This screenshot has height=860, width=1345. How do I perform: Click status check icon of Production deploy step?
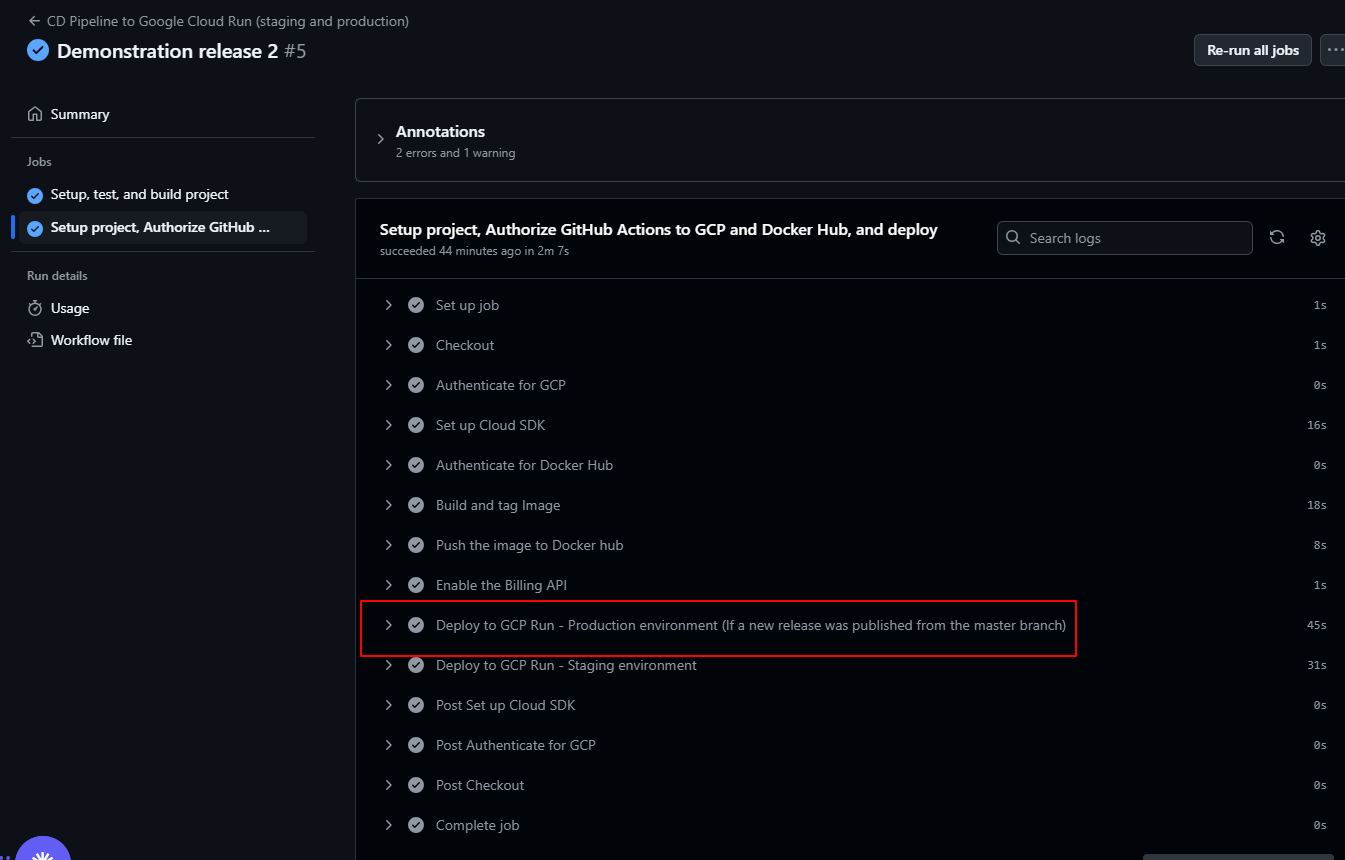coord(416,625)
